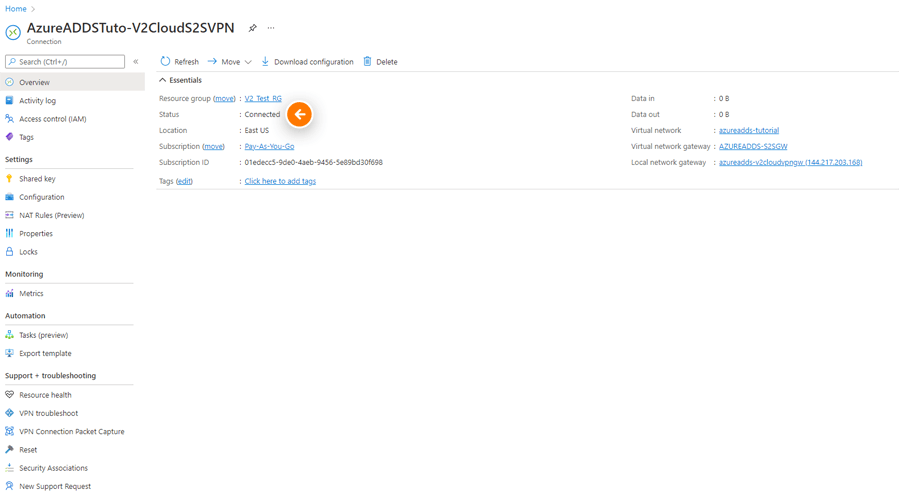Click the Move toolbar button
The width and height of the screenshot is (899, 495).
pyautogui.click(x=229, y=61)
